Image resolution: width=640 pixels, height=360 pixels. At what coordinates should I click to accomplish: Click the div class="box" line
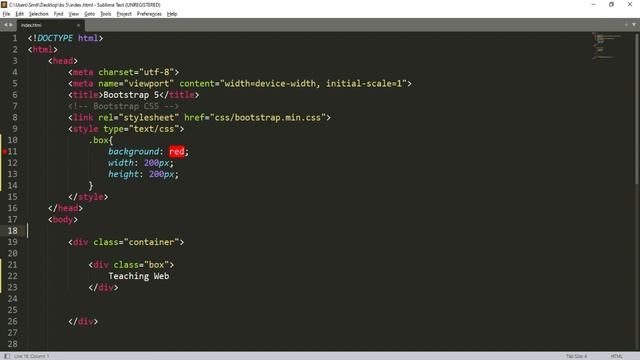click(x=131, y=265)
